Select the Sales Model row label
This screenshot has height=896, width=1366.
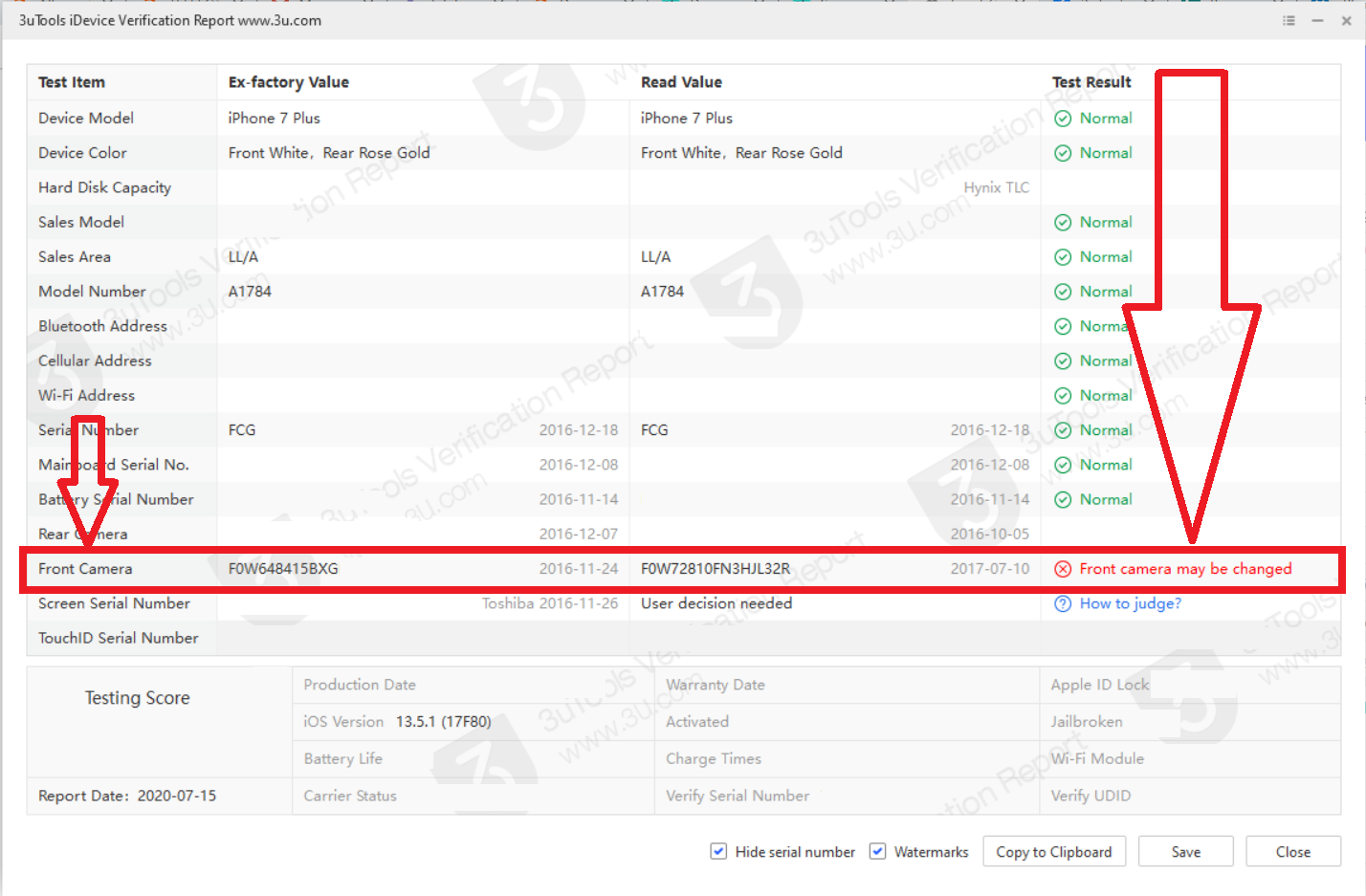click(81, 223)
